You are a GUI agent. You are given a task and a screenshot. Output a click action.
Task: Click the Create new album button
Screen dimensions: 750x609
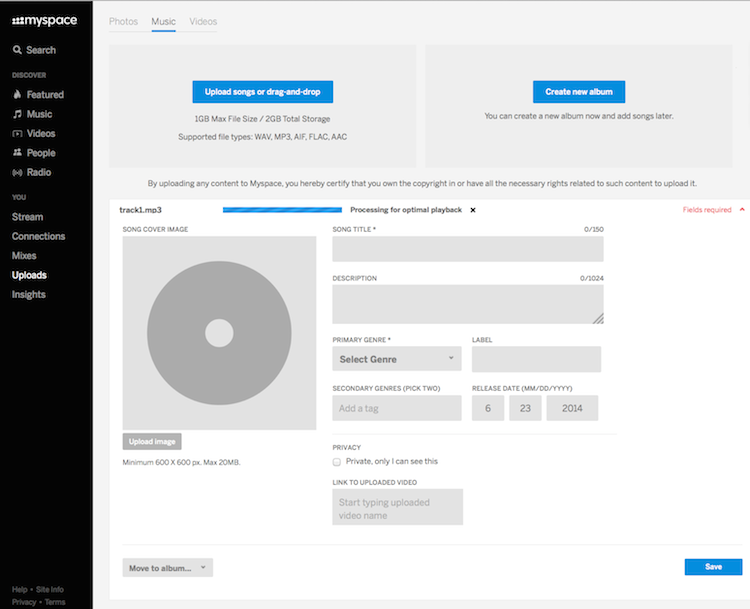[579, 92]
